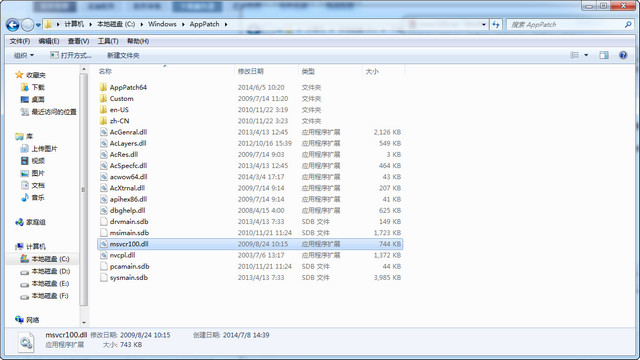The height and width of the screenshot is (360, 640).
Task: Open the 文档 library
Action: pyautogui.click(x=33, y=185)
